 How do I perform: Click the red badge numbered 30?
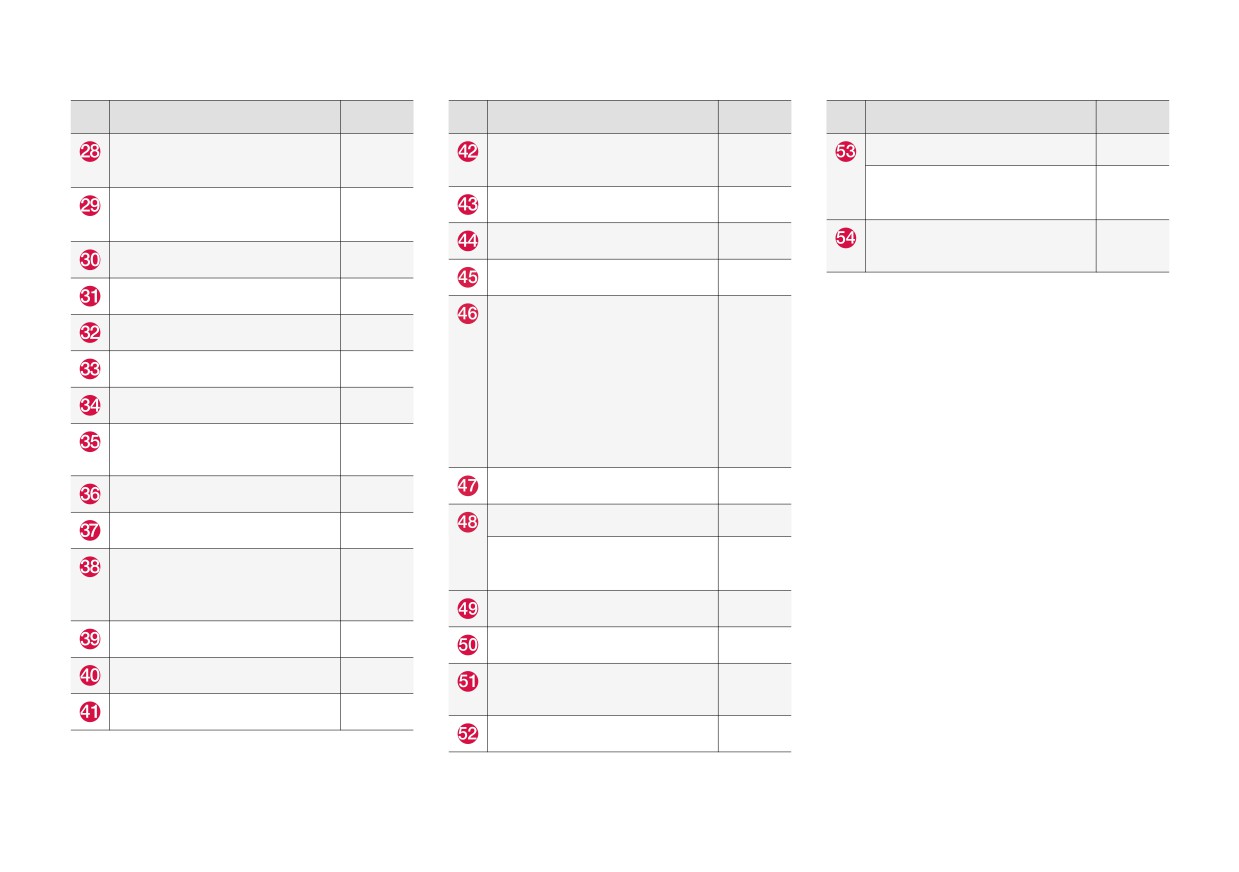pos(90,260)
